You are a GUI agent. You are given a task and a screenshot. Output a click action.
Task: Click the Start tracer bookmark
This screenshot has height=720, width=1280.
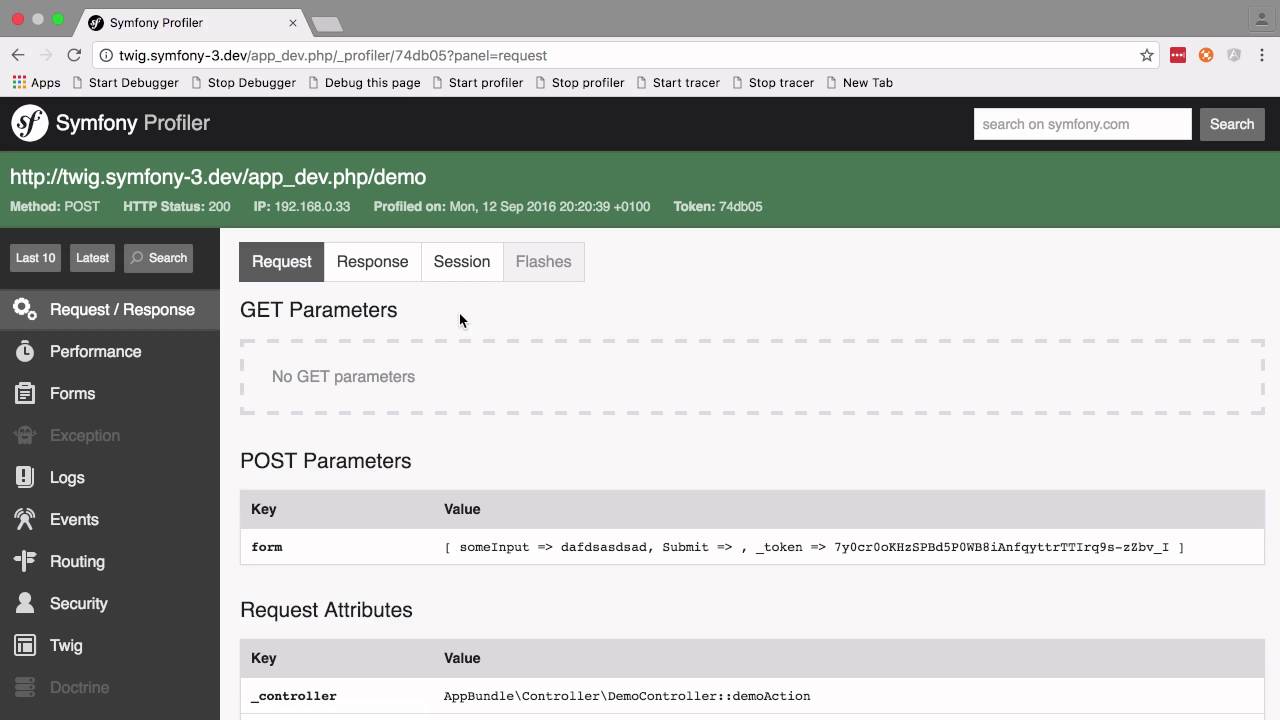click(677, 82)
